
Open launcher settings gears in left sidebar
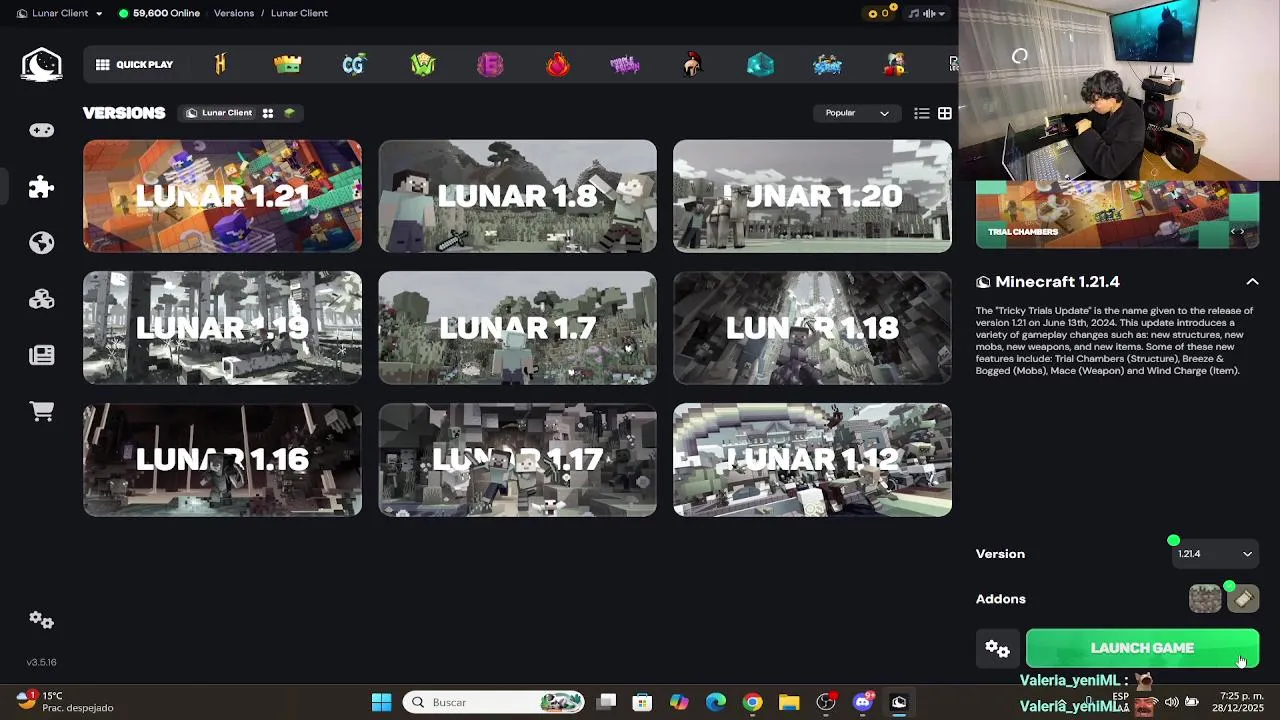(41, 620)
